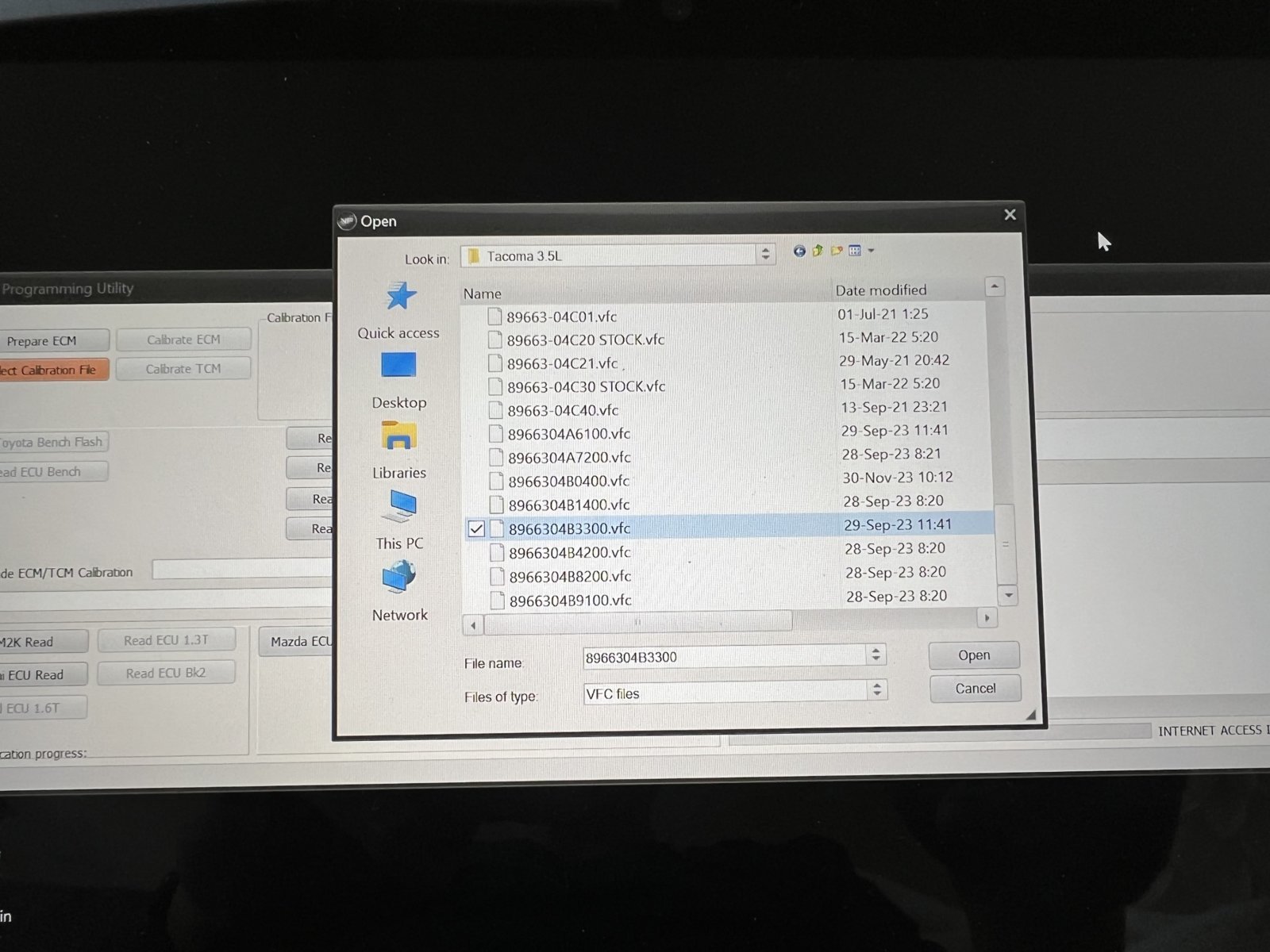The image size is (1270, 952).
Task: Click horizontal scrollbar thumb in file list
Action: 637,622
